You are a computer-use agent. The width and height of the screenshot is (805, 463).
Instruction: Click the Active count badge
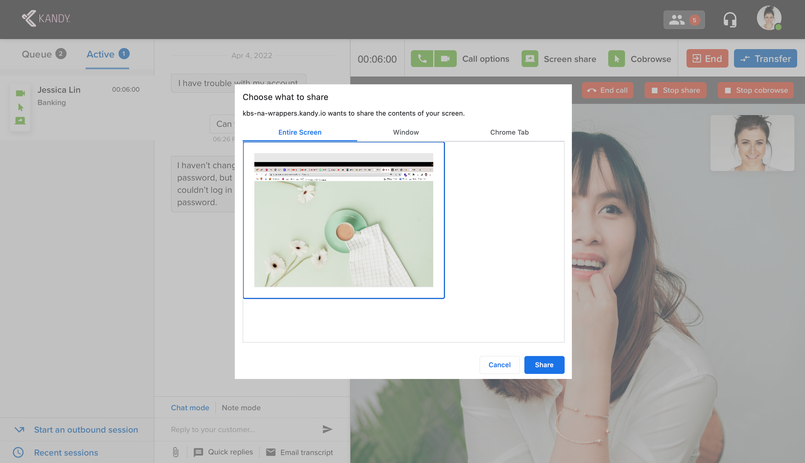pyautogui.click(x=124, y=53)
